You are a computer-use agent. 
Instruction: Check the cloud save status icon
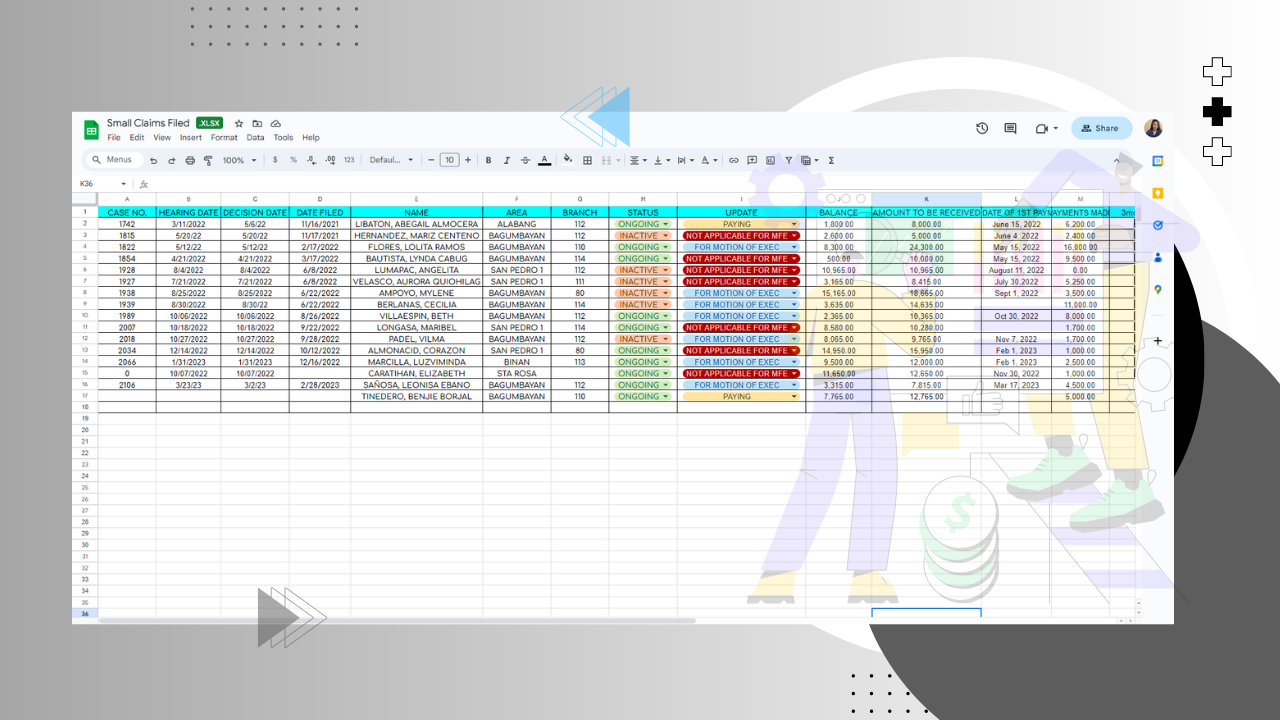pos(275,123)
